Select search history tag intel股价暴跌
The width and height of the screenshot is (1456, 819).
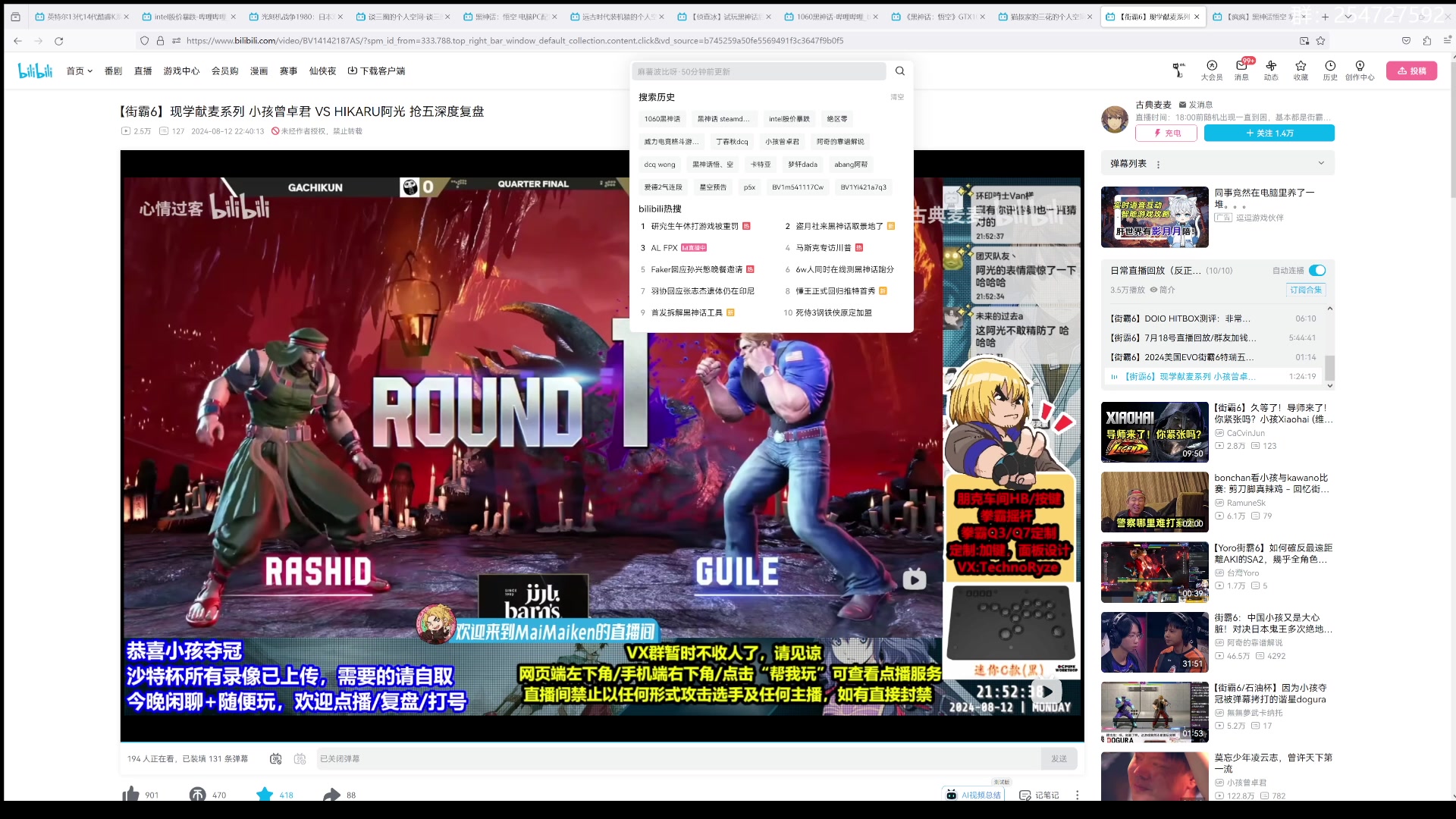(789, 119)
